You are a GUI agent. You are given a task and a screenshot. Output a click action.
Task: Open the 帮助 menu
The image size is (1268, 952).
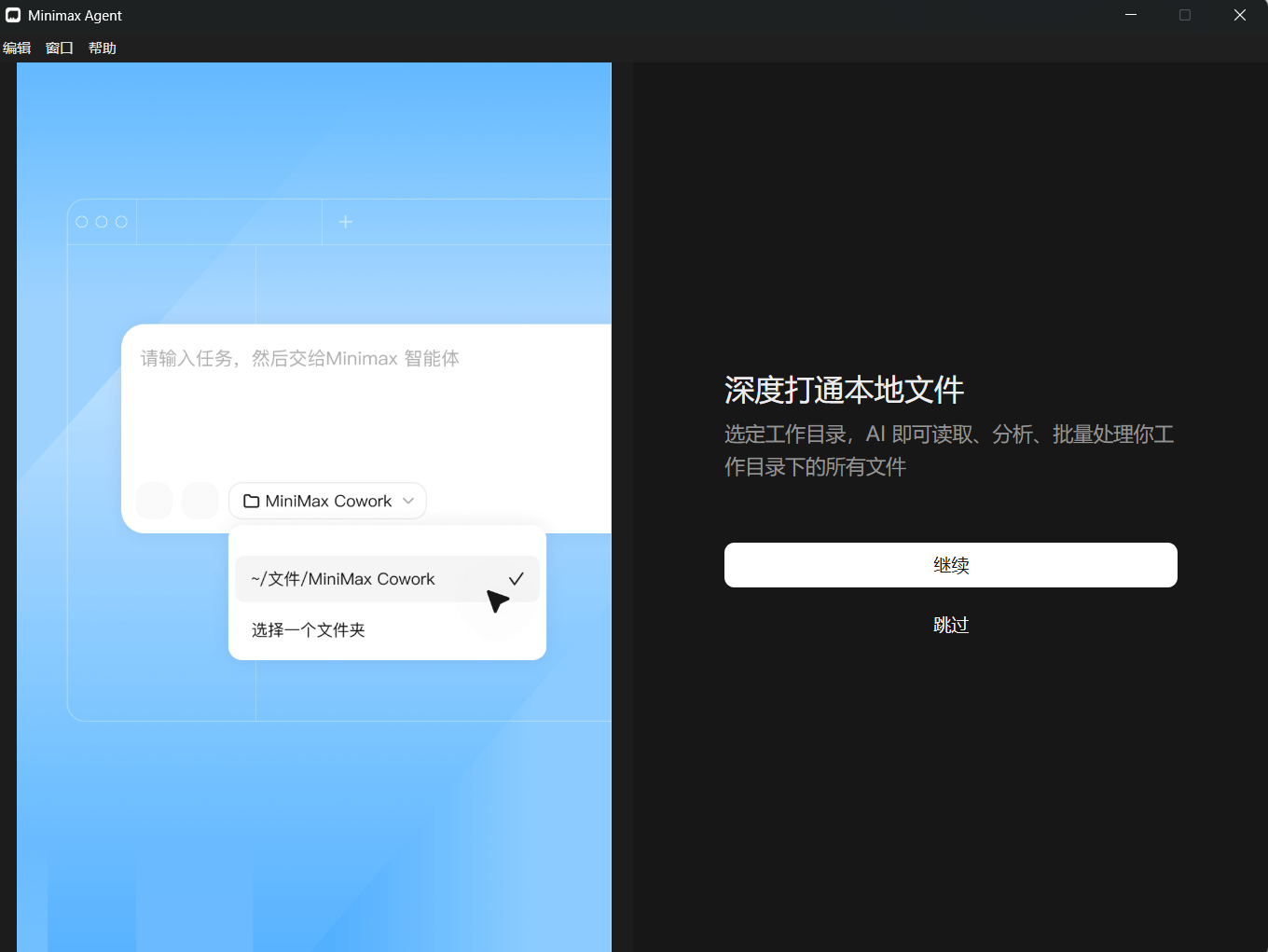point(103,48)
